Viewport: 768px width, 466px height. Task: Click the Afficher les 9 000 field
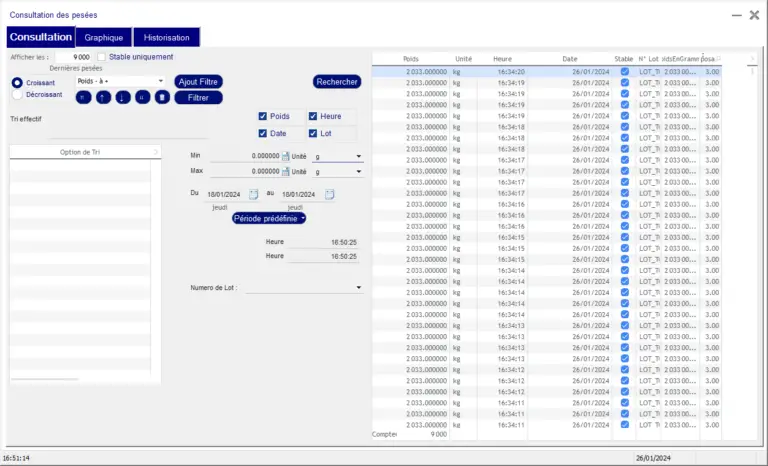coord(73,57)
